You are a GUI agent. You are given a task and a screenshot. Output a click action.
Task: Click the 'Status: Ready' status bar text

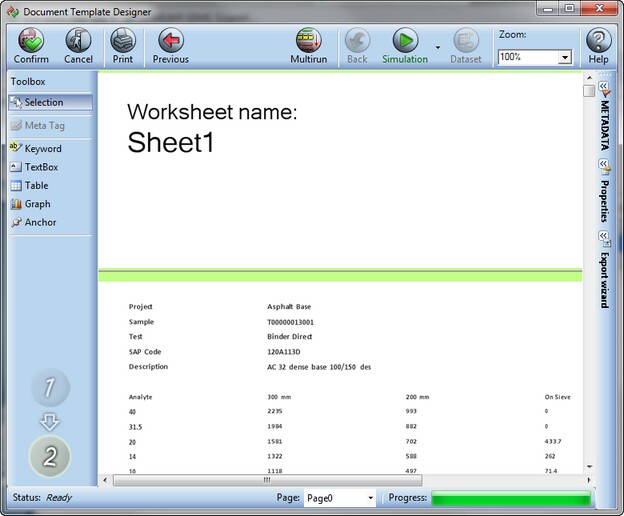[x=42, y=498]
